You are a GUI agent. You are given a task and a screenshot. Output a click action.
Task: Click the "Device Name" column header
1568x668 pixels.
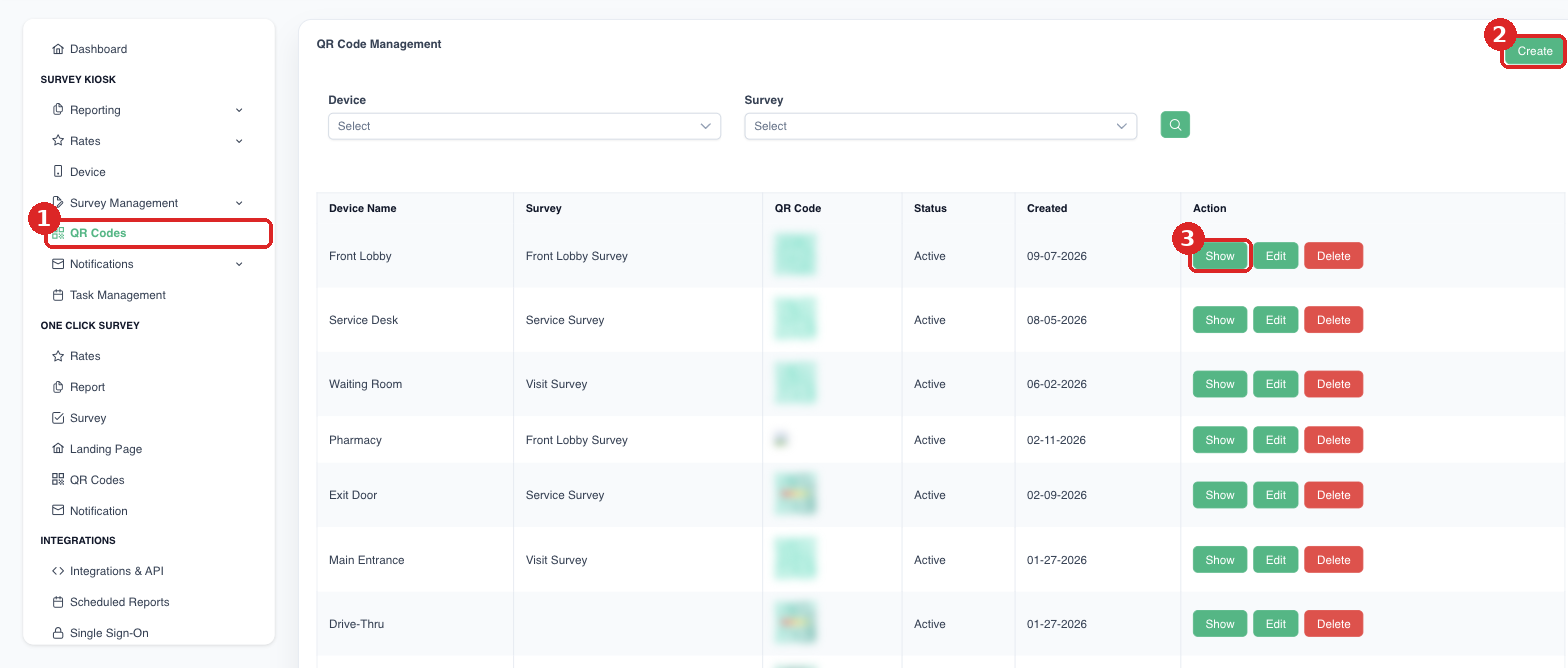(x=363, y=208)
